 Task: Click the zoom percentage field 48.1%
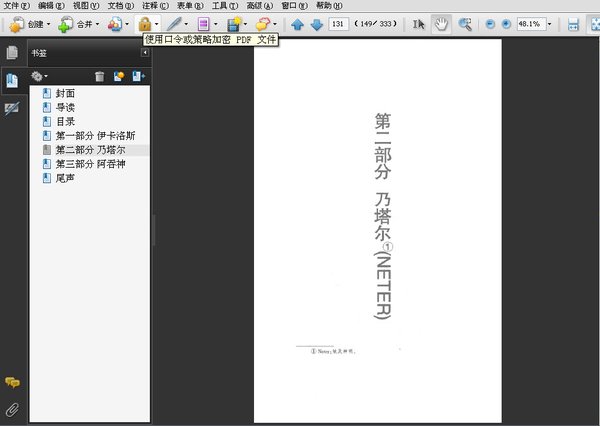pos(531,24)
